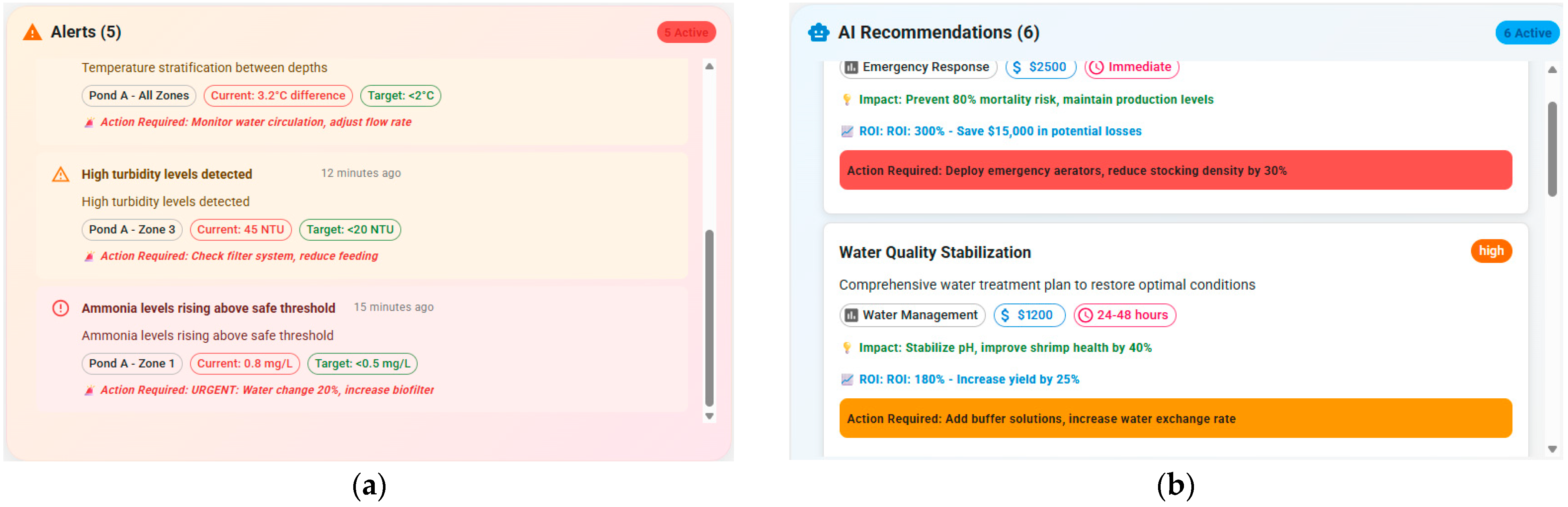
Task: Click the Water Management category chart icon
Action: pos(851,316)
